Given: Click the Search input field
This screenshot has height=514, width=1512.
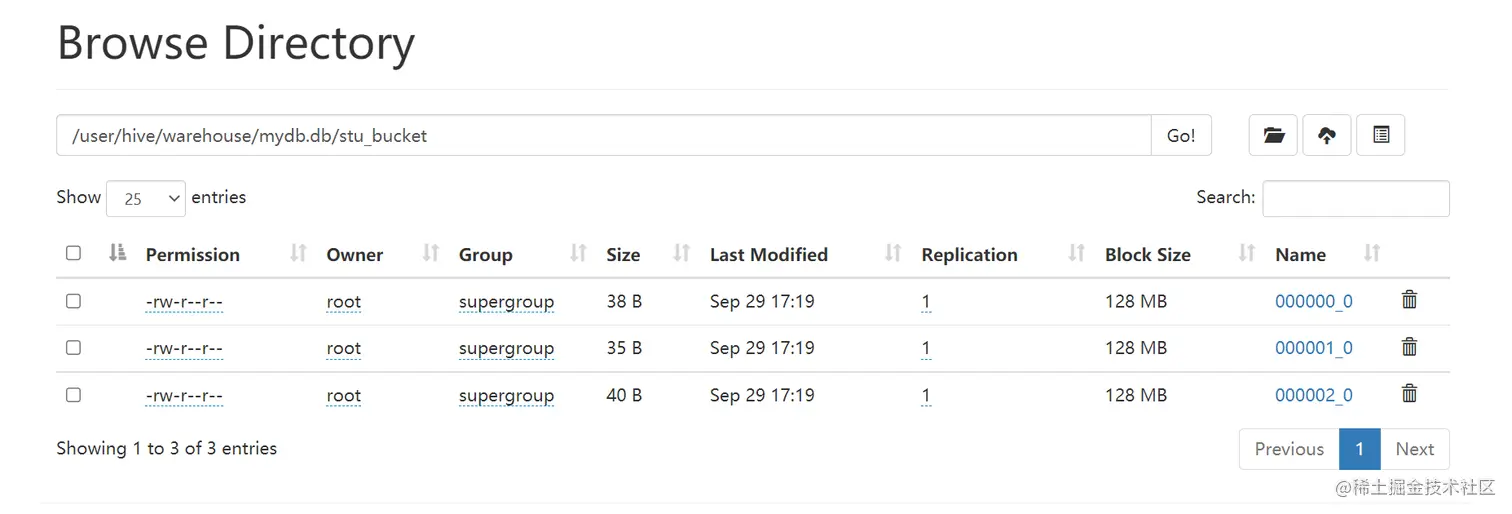Looking at the screenshot, I should [x=1355, y=198].
